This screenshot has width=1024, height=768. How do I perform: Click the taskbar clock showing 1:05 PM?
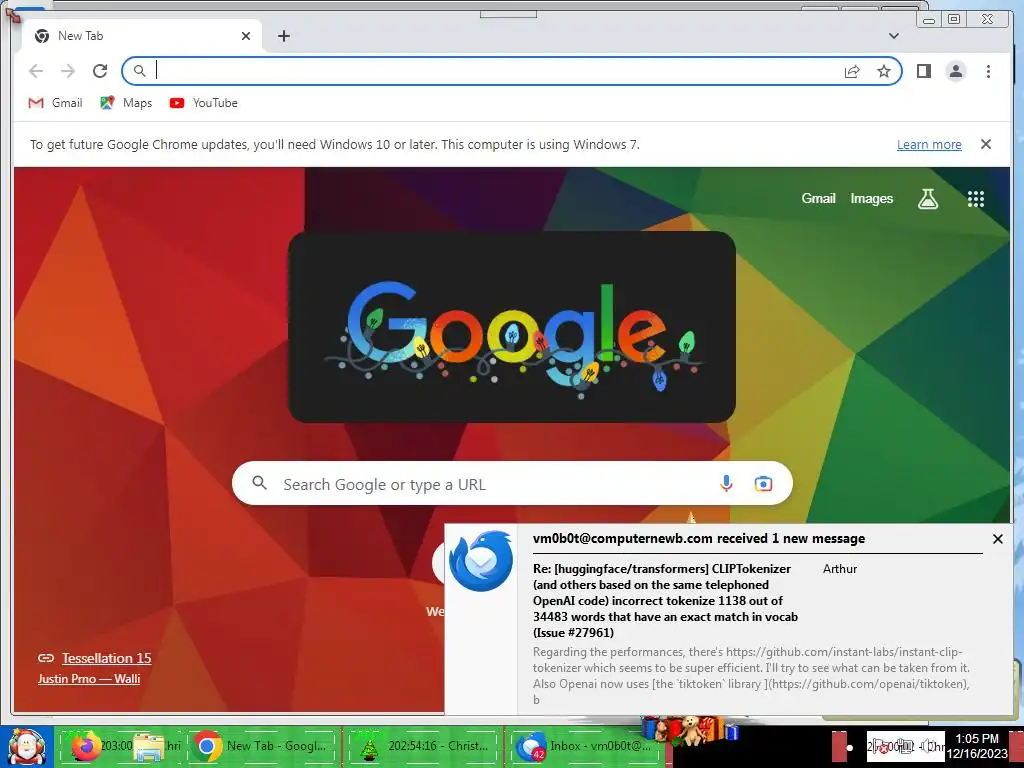pyautogui.click(x=977, y=746)
